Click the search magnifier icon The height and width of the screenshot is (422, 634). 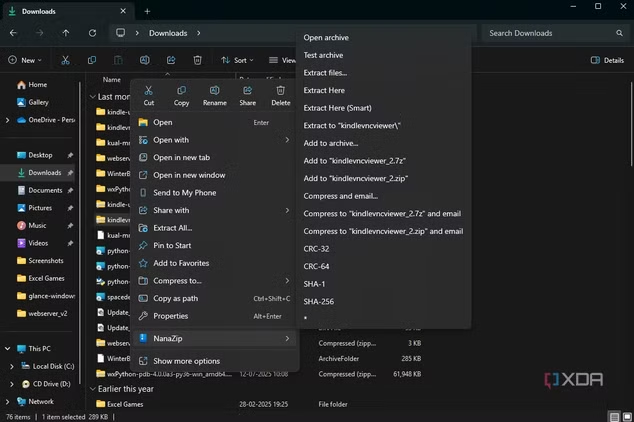pos(619,33)
